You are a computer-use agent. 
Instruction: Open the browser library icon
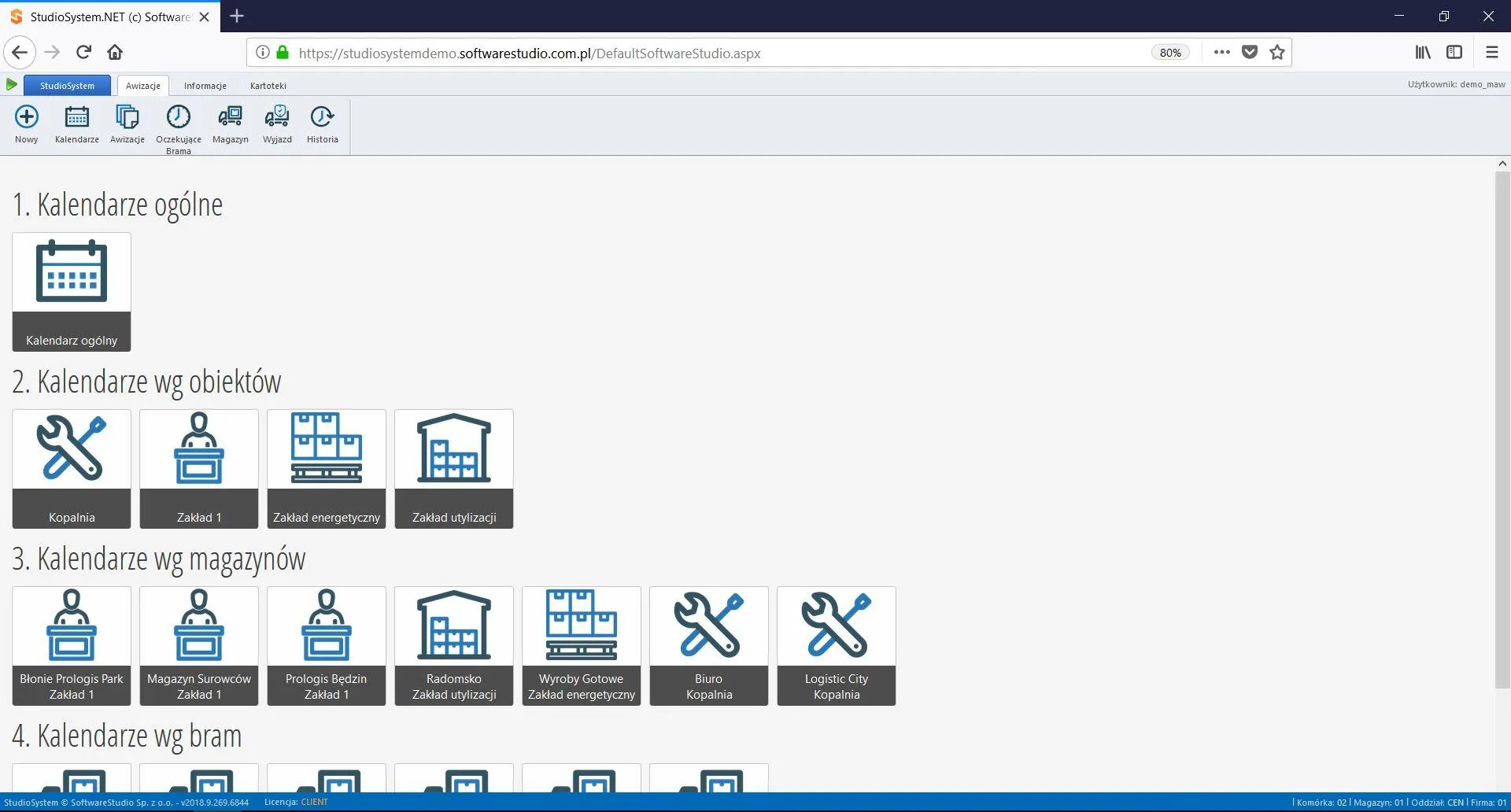pos(1423,53)
